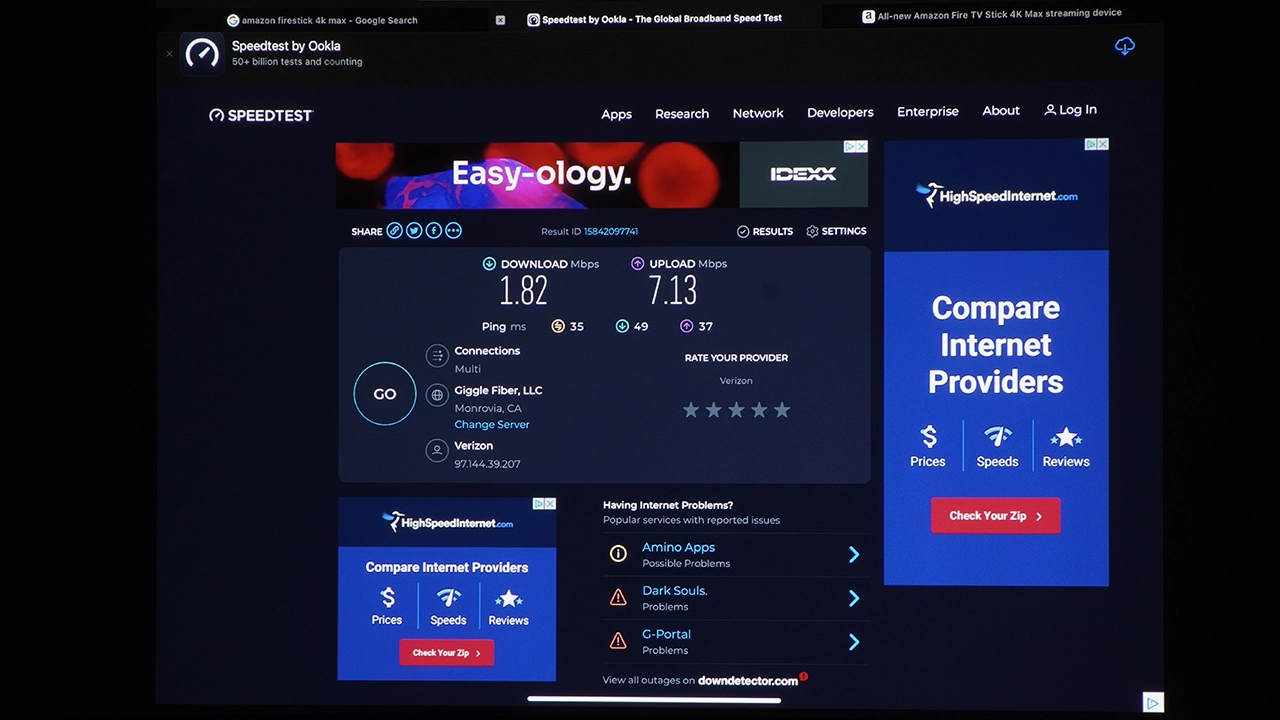Open the Settings gear
Image resolution: width=1280 pixels, height=720 pixels.
click(x=836, y=231)
